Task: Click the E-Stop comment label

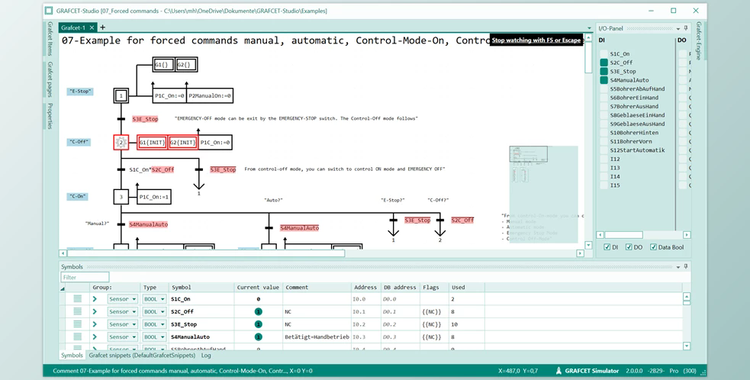Action: (x=80, y=91)
